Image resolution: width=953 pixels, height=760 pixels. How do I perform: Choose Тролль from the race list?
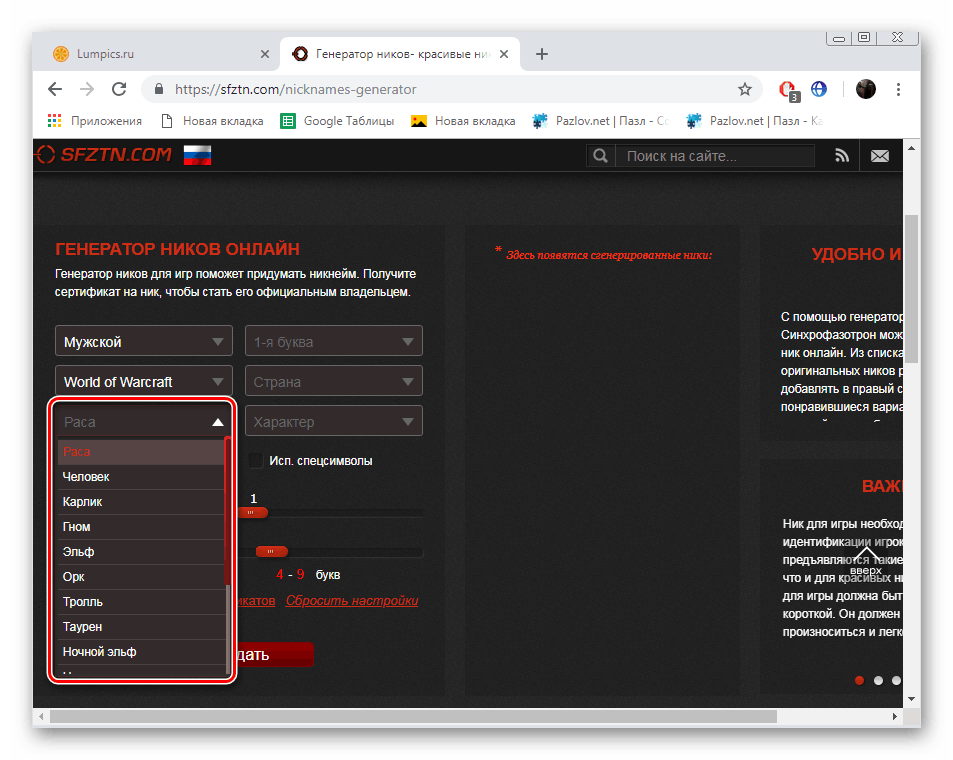(141, 602)
